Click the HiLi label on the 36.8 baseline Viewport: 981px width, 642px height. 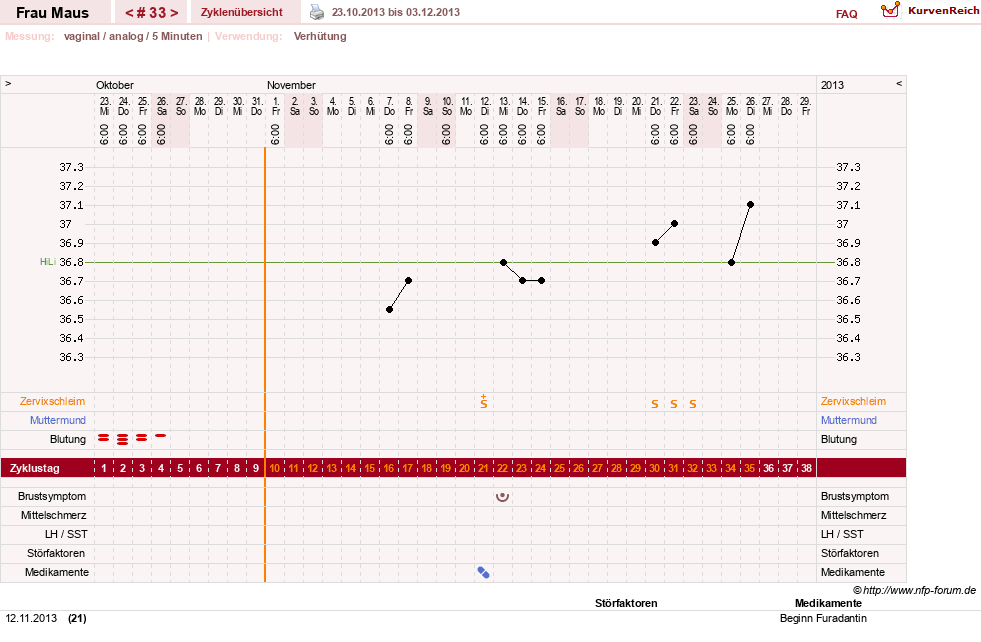click(48, 262)
